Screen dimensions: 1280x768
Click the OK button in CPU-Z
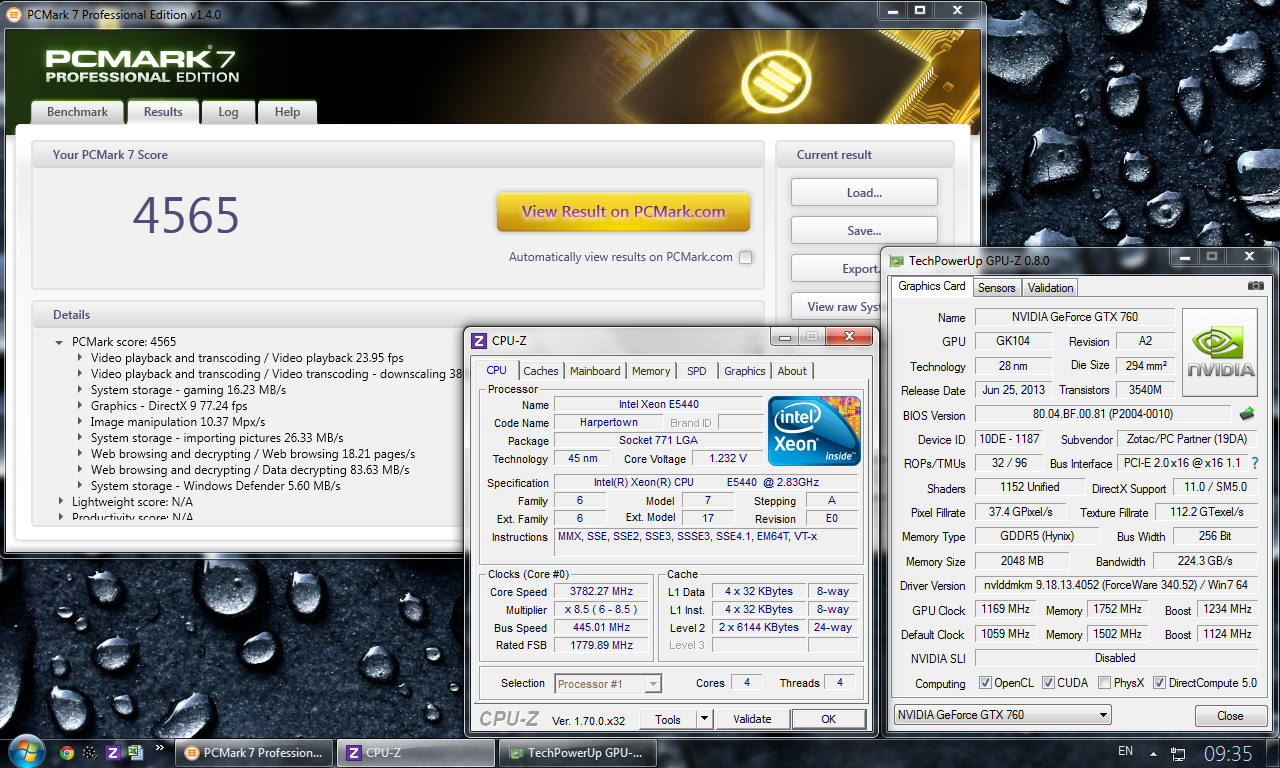pyautogui.click(x=828, y=719)
